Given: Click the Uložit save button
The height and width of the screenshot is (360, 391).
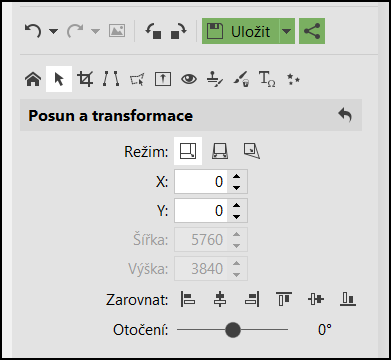Looking at the screenshot, I should 241,31.
